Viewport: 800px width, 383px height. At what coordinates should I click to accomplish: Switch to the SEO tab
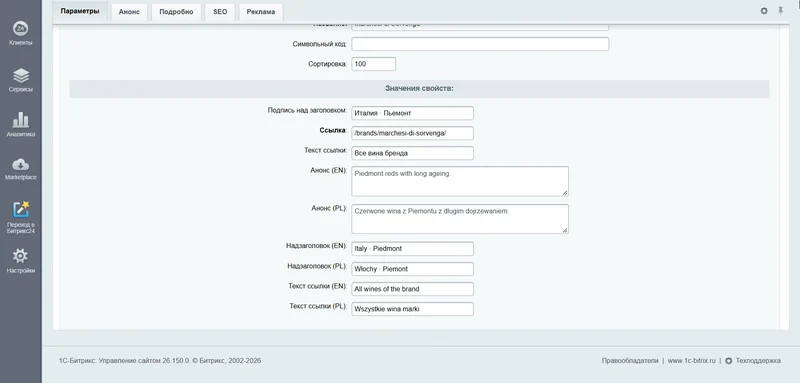[x=220, y=12]
